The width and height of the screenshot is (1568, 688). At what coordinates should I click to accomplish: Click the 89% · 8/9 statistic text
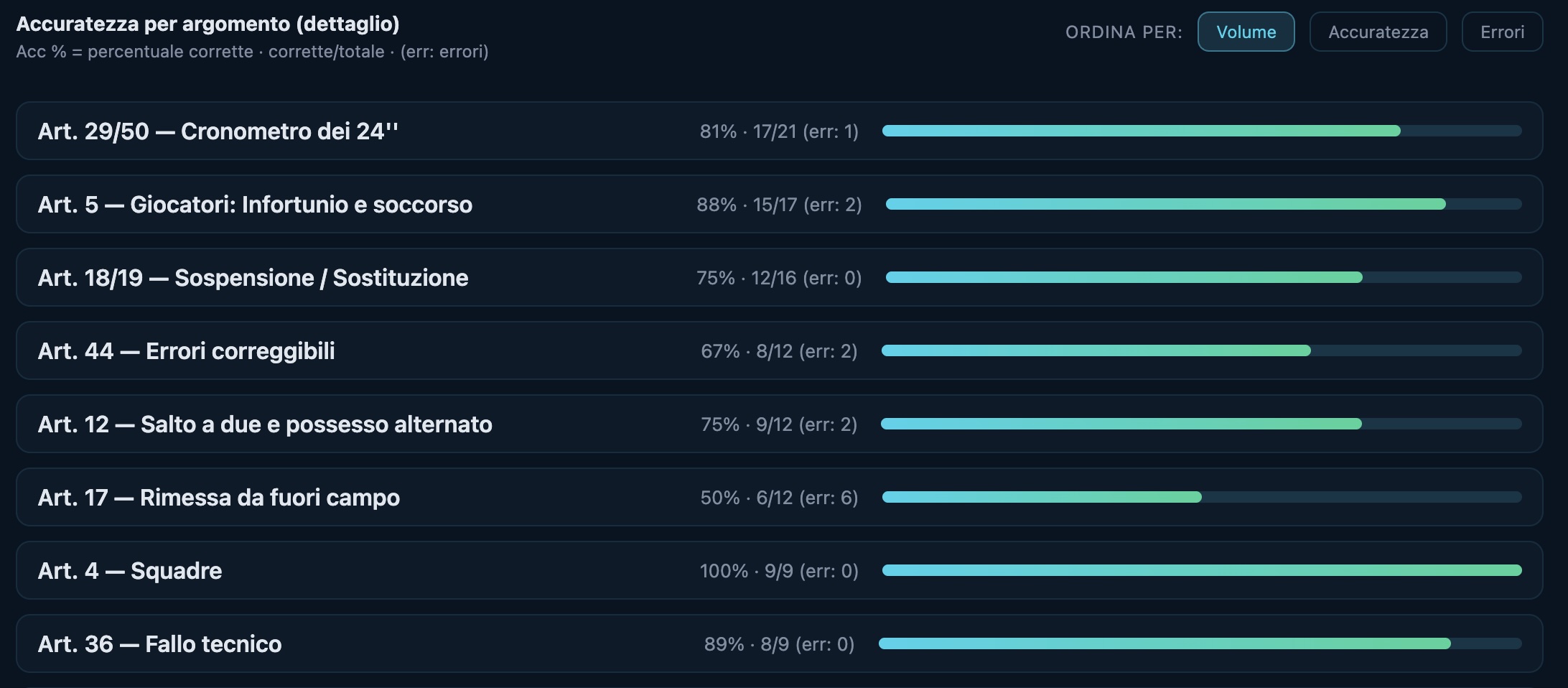[x=779, y=644]
